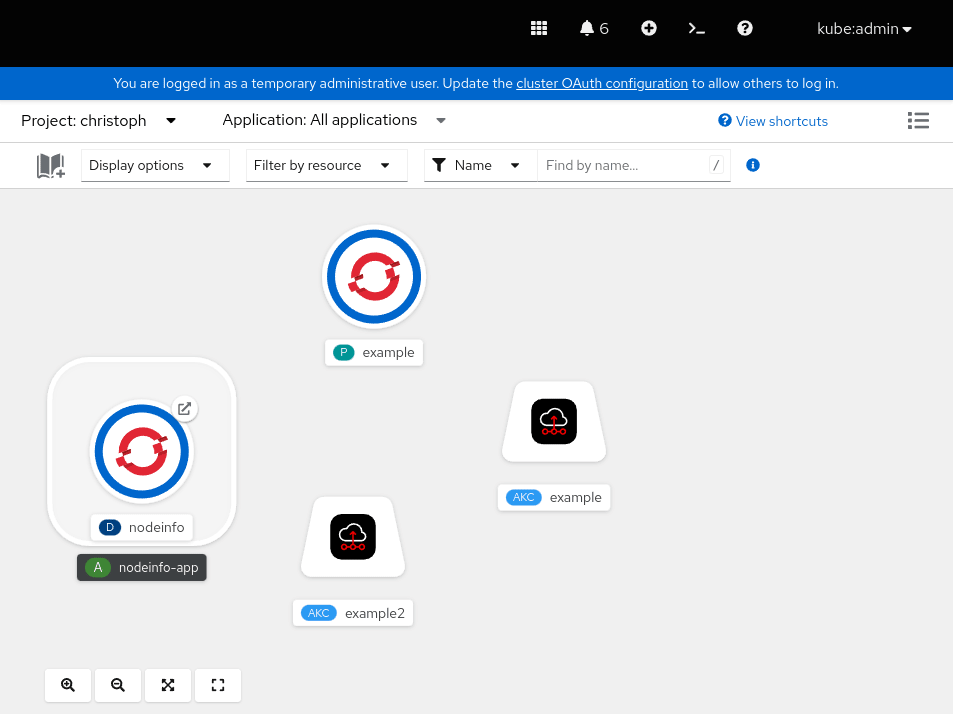
Task: Switch to list view icon
Action: click(x=918, y=120)
